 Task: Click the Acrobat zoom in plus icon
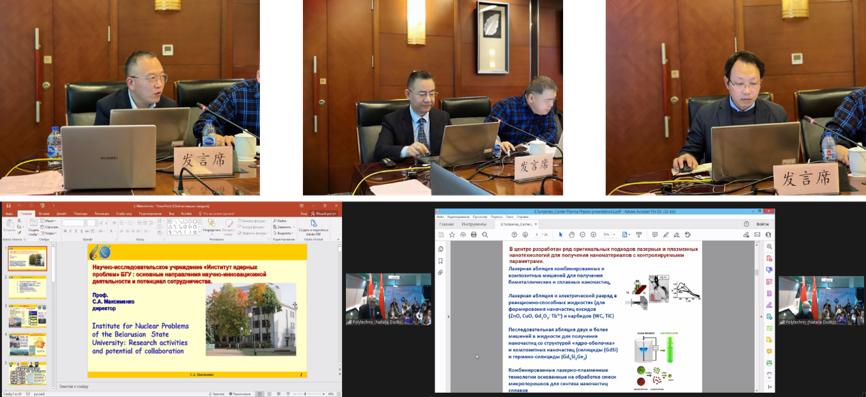pos(593,235)
